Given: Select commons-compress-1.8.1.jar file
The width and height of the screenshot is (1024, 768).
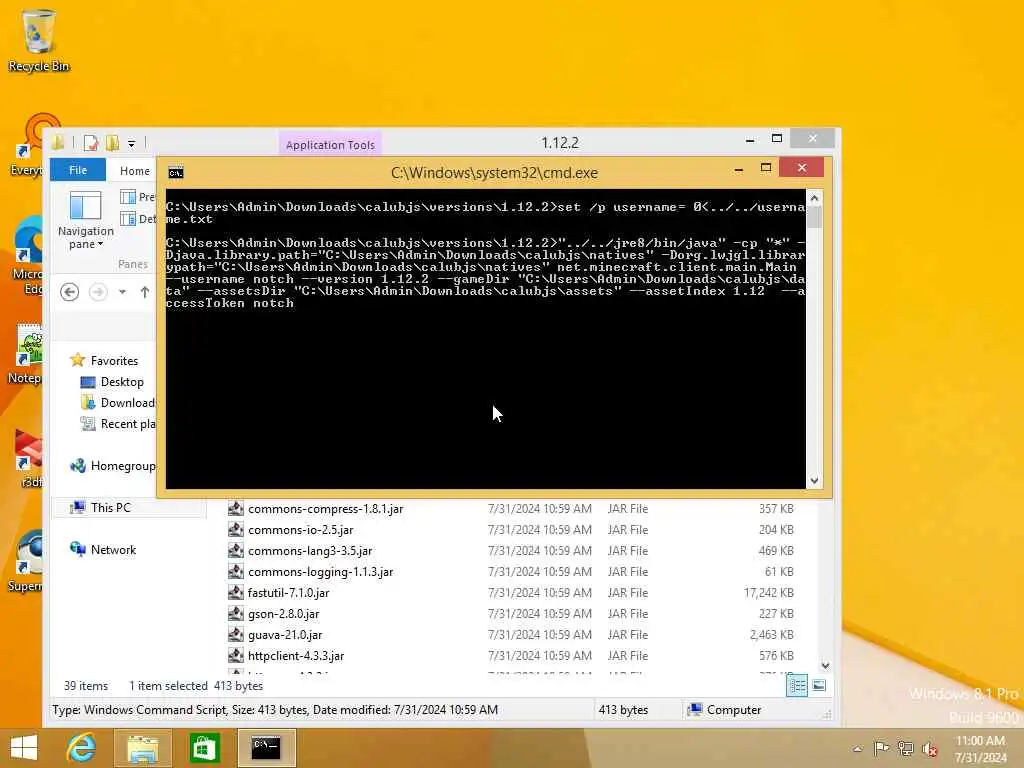Looking at the screenshot, I should point(325,509).
